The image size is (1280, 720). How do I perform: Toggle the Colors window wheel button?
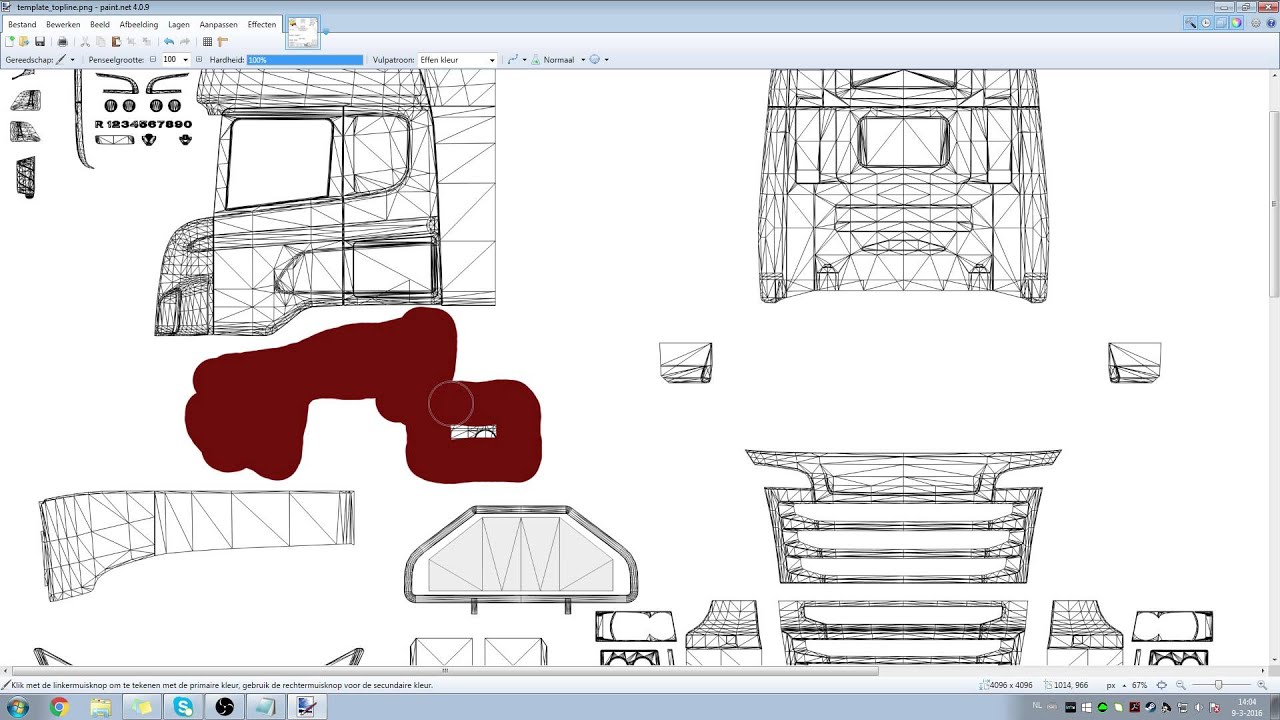[x=1236, y=23]
